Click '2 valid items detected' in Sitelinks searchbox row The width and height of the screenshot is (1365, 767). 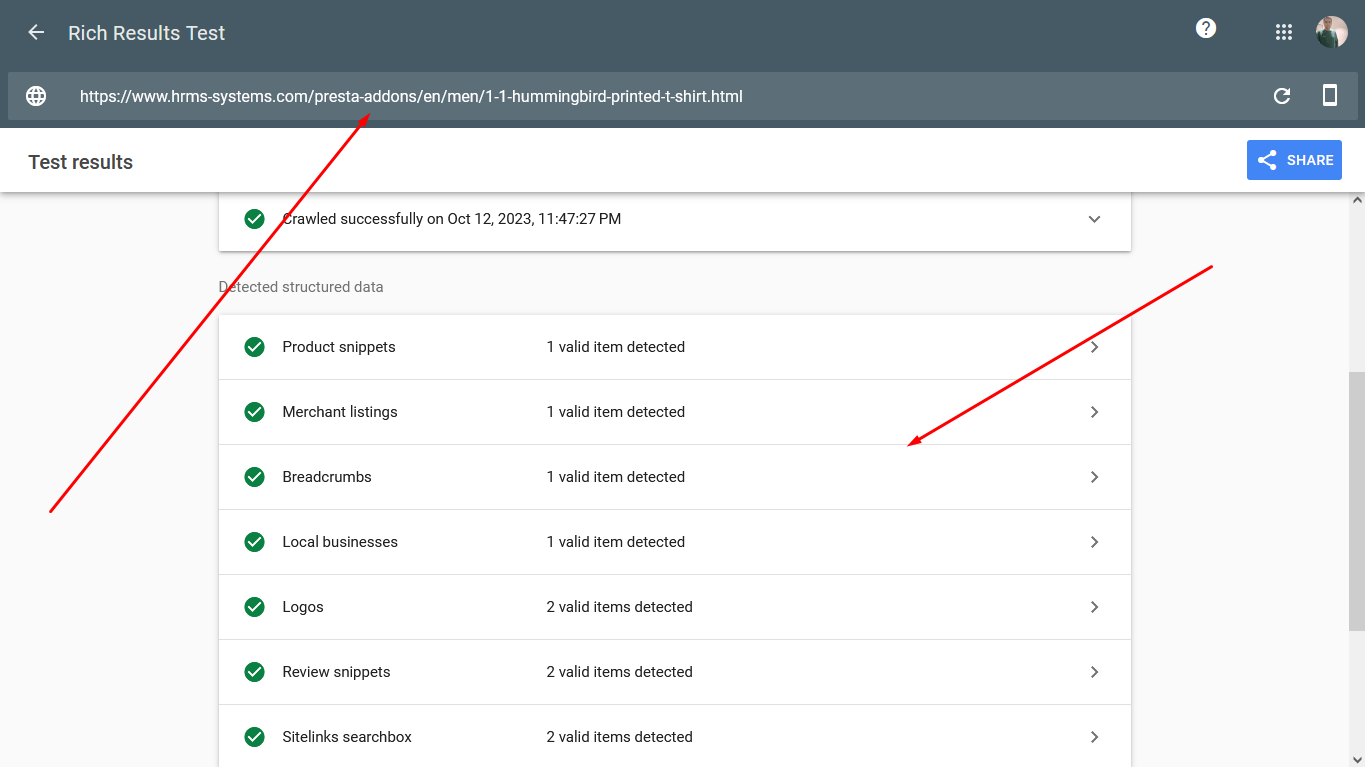point(620,737)
